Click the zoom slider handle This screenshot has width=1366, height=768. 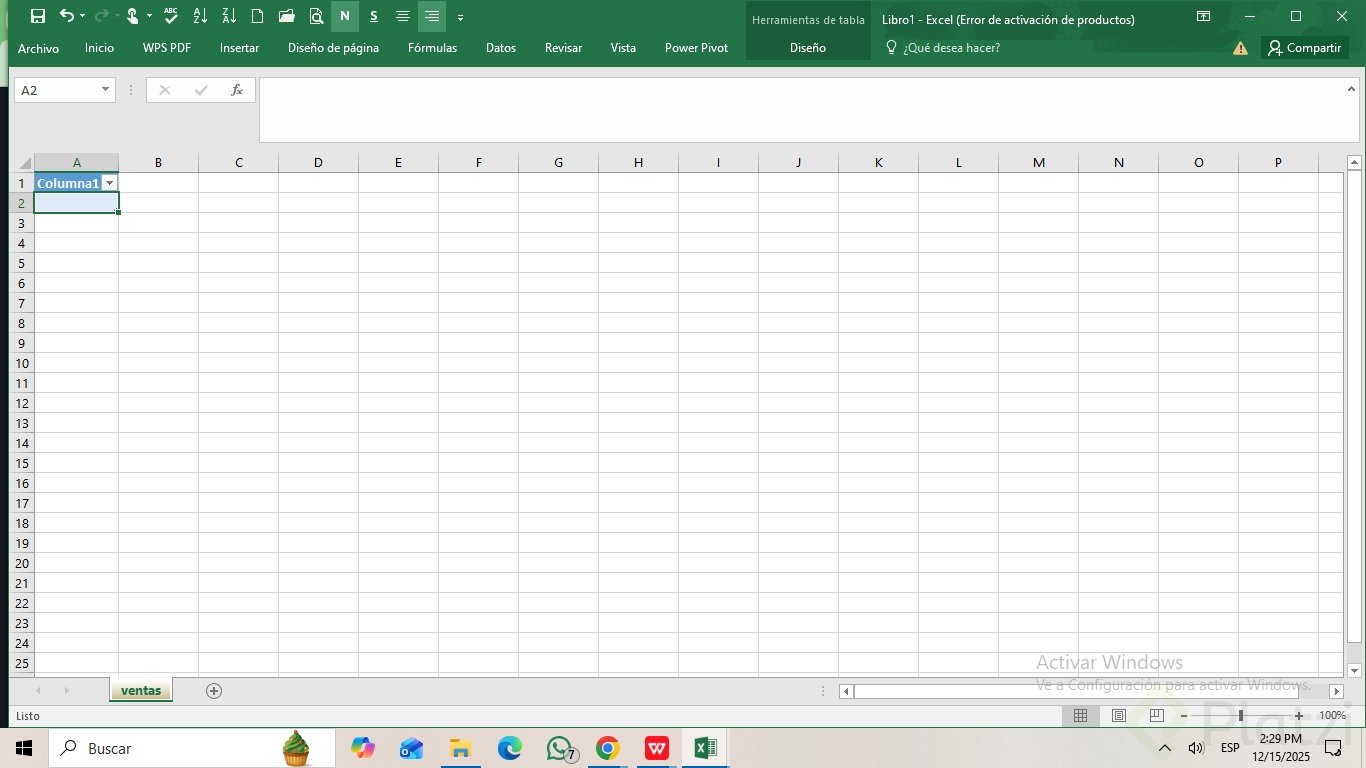pyautogui.click(x=1241, y=716)
